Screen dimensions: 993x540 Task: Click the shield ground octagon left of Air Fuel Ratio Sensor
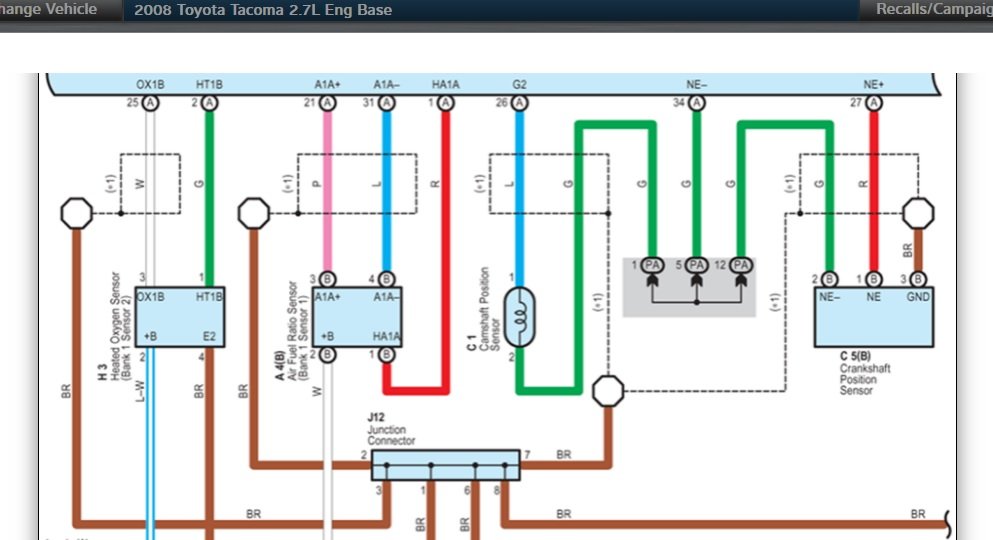[x=254, y=213]
